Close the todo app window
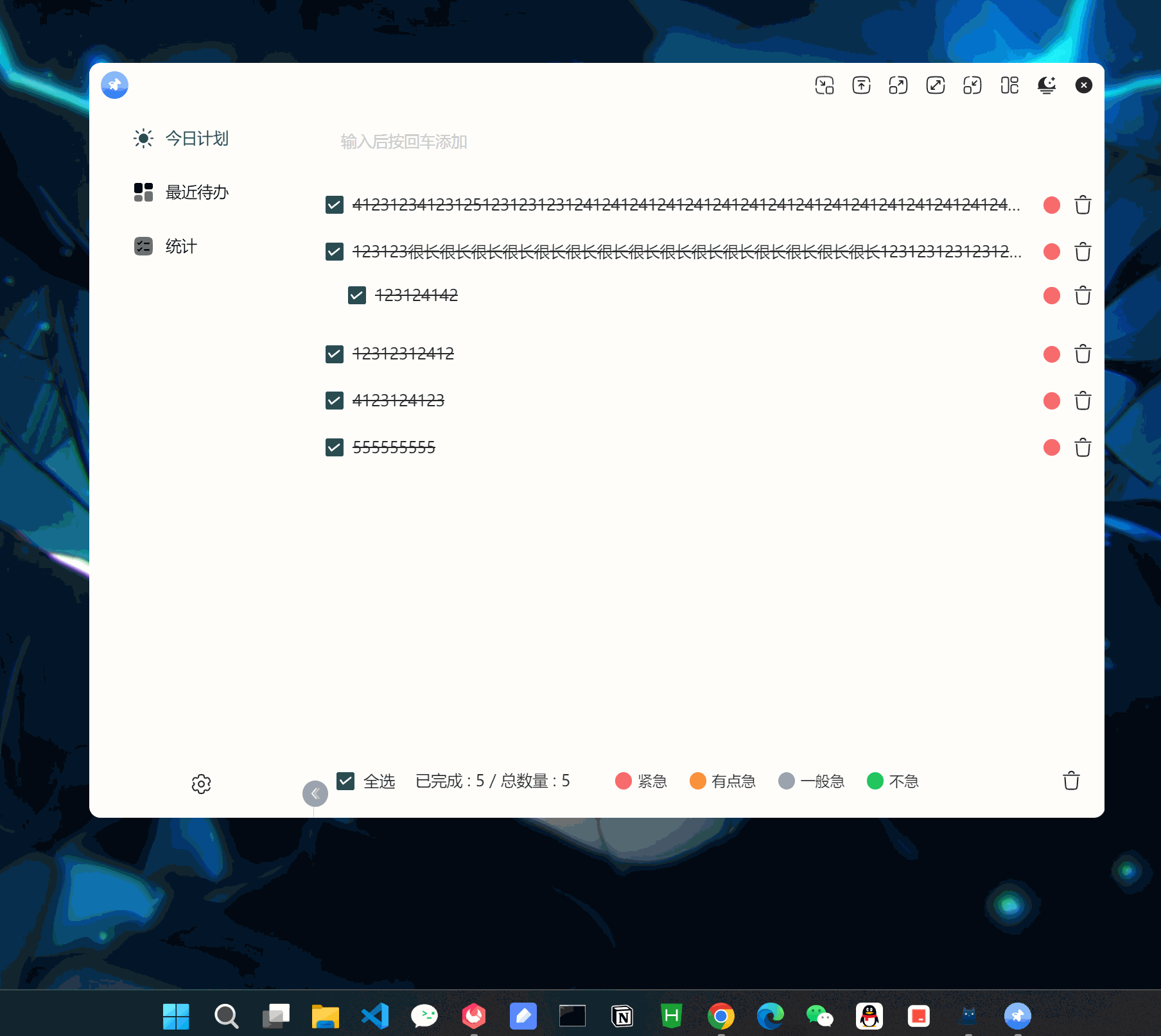The image size is (1161, 1036). [1083, 85]
